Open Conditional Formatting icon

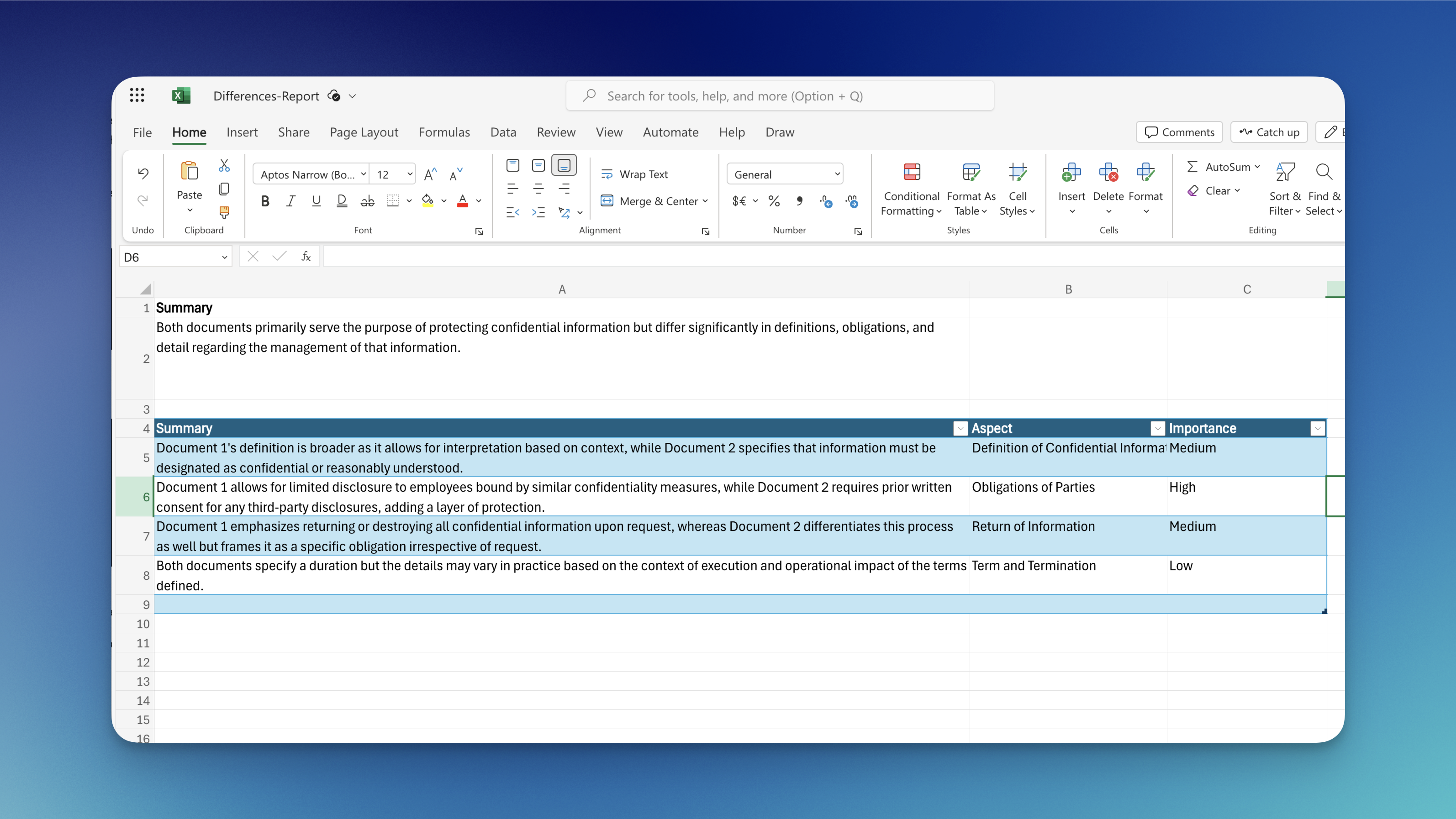(911, 172)
